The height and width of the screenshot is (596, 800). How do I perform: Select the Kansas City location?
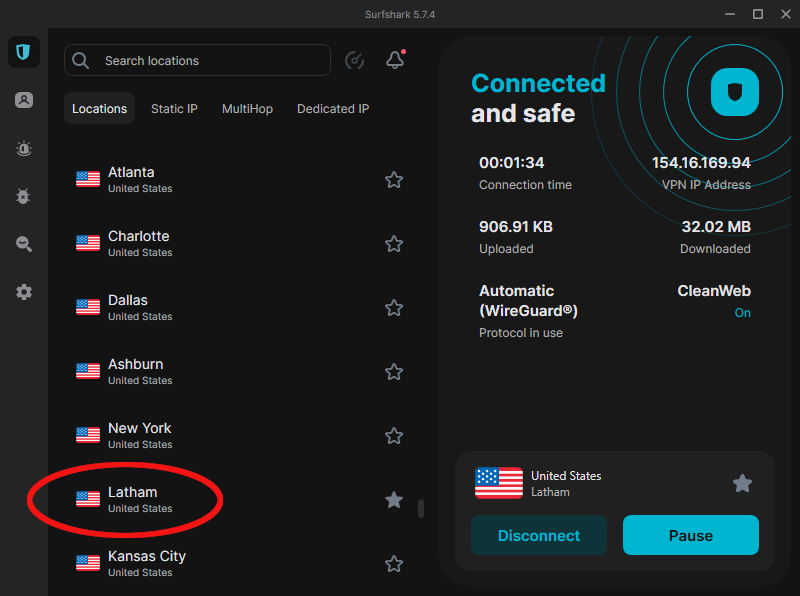tap(240, 564)
